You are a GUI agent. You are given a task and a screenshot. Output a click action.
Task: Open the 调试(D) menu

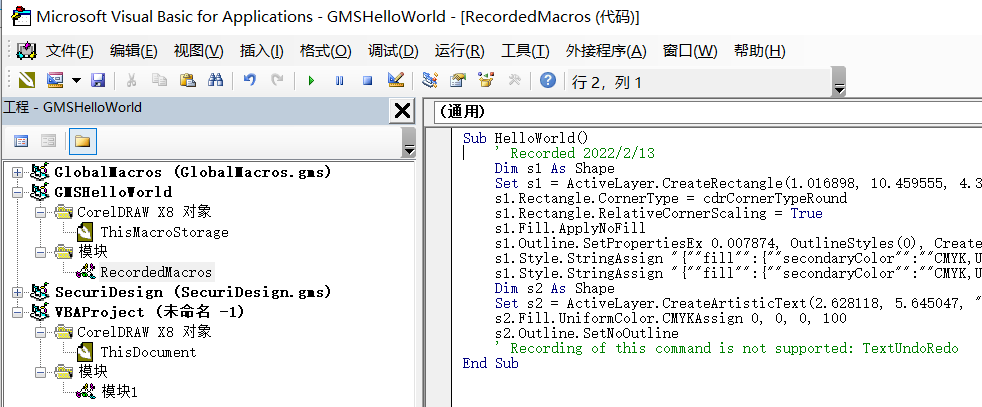(393, 51)
